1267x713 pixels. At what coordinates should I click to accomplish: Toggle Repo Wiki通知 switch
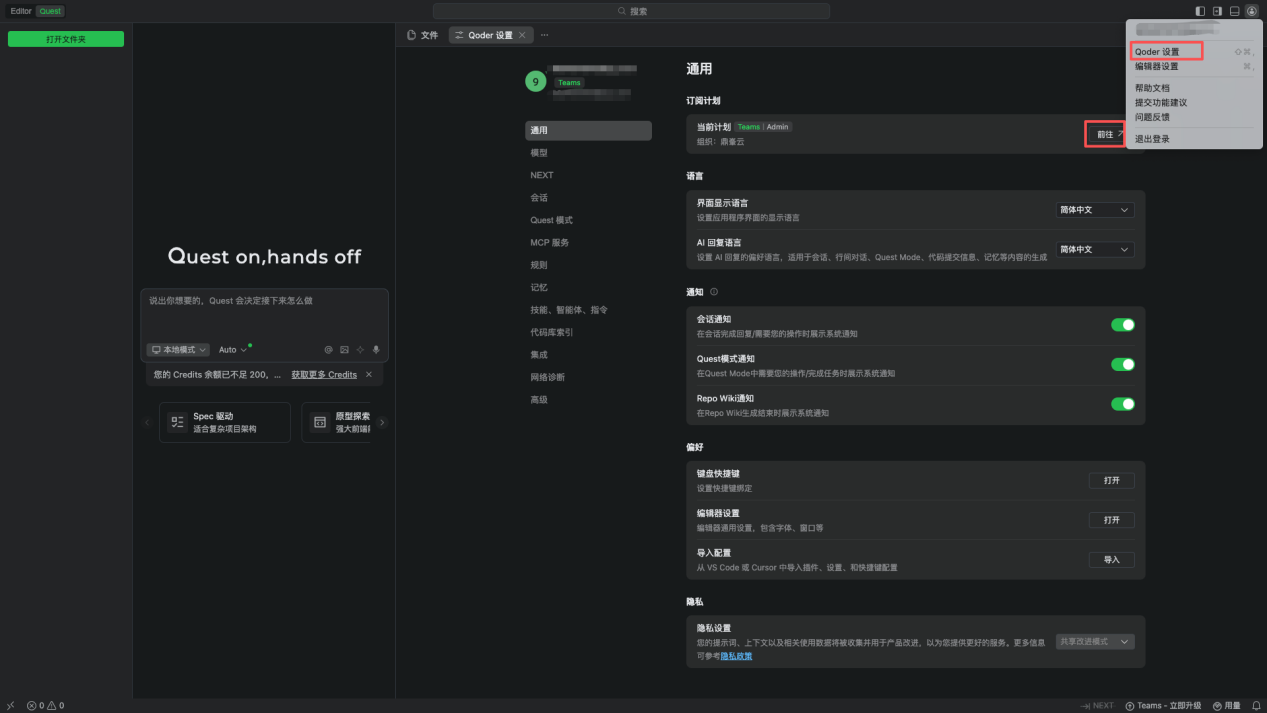tap(1123, 404)
